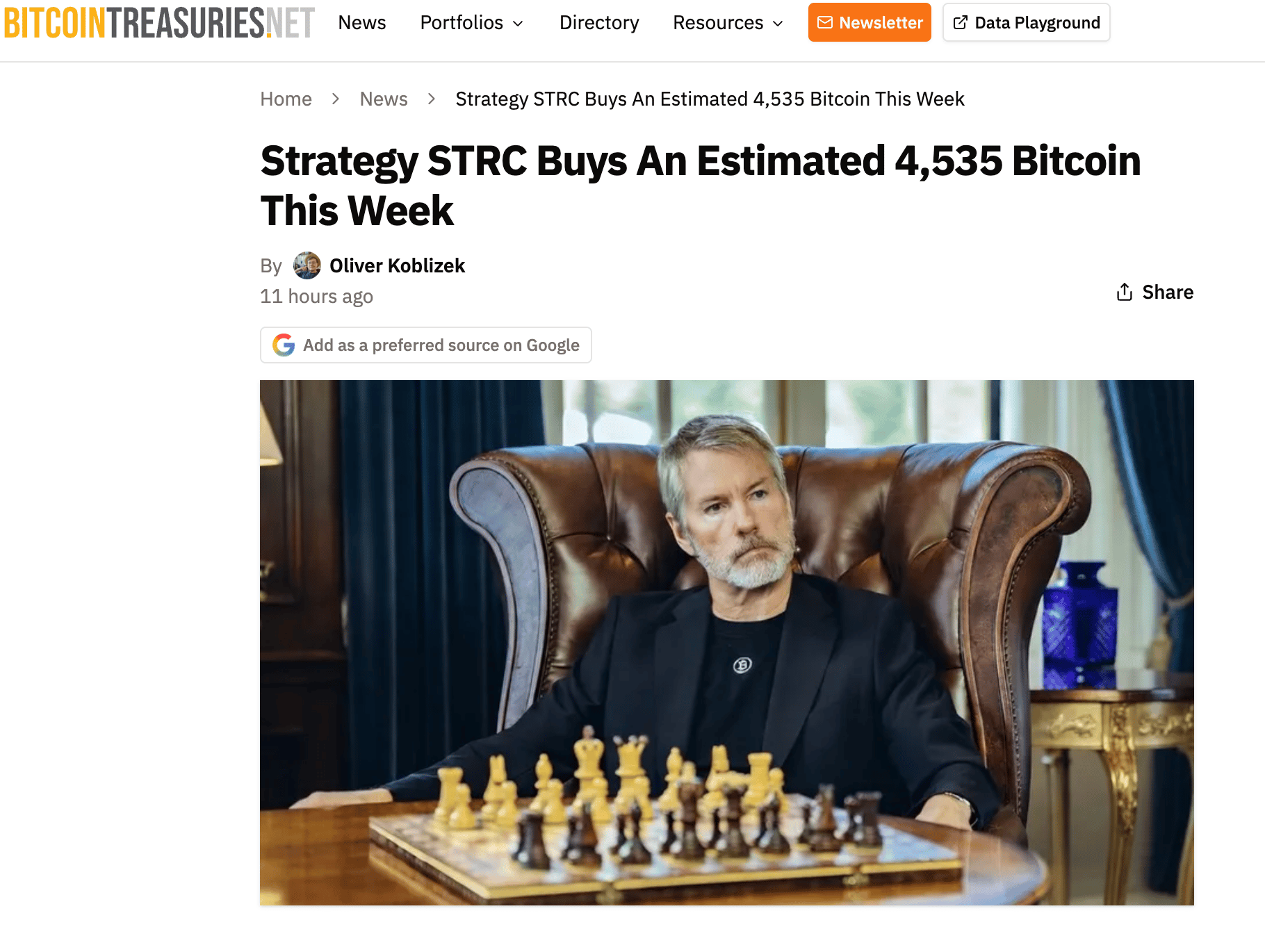The width and height of the screenshot is (1265, 952).
Task: Click the article's chess photo thumbnail
Action: click(x=727, y=643)
